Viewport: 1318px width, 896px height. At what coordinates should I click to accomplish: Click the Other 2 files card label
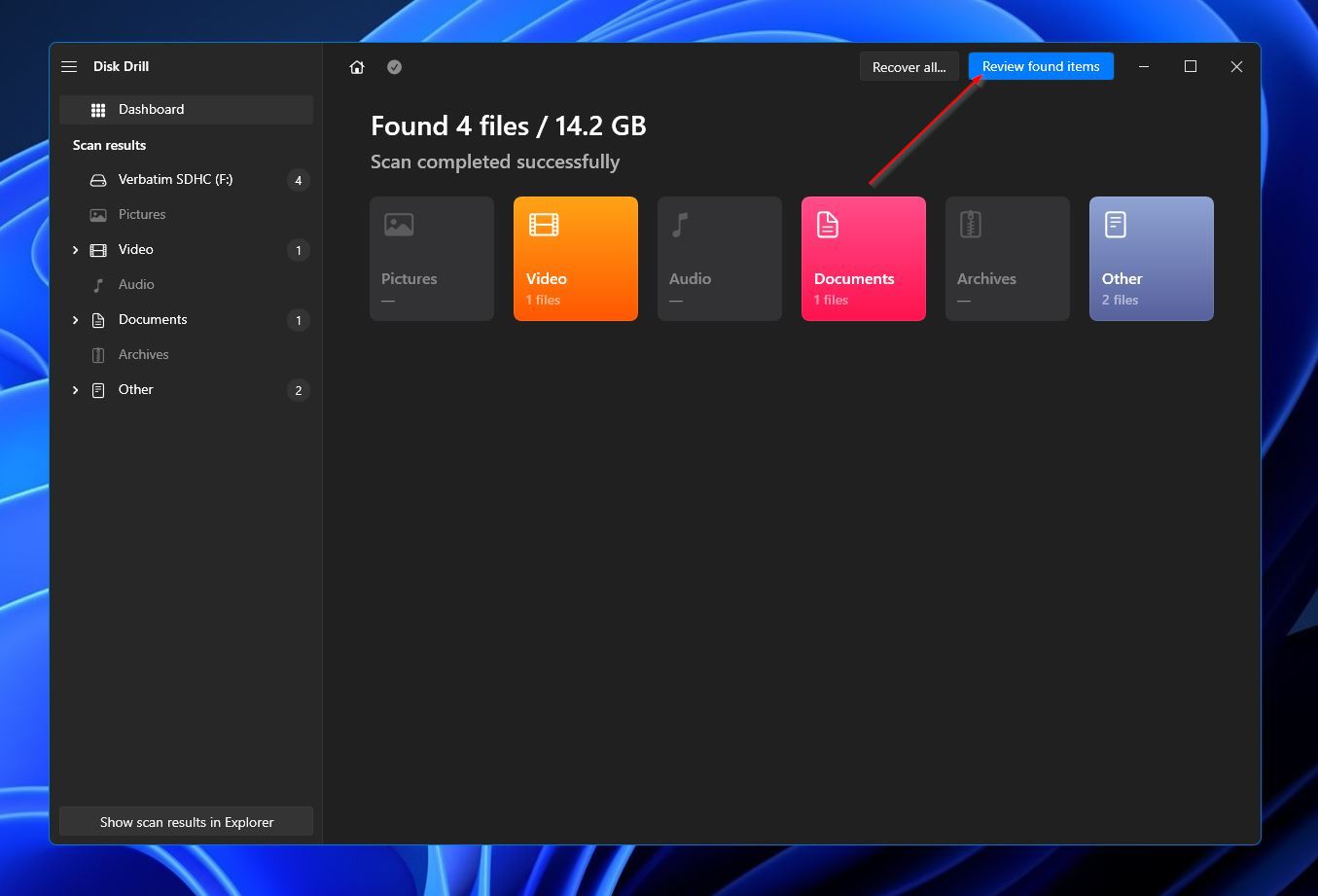[1122, 288]
